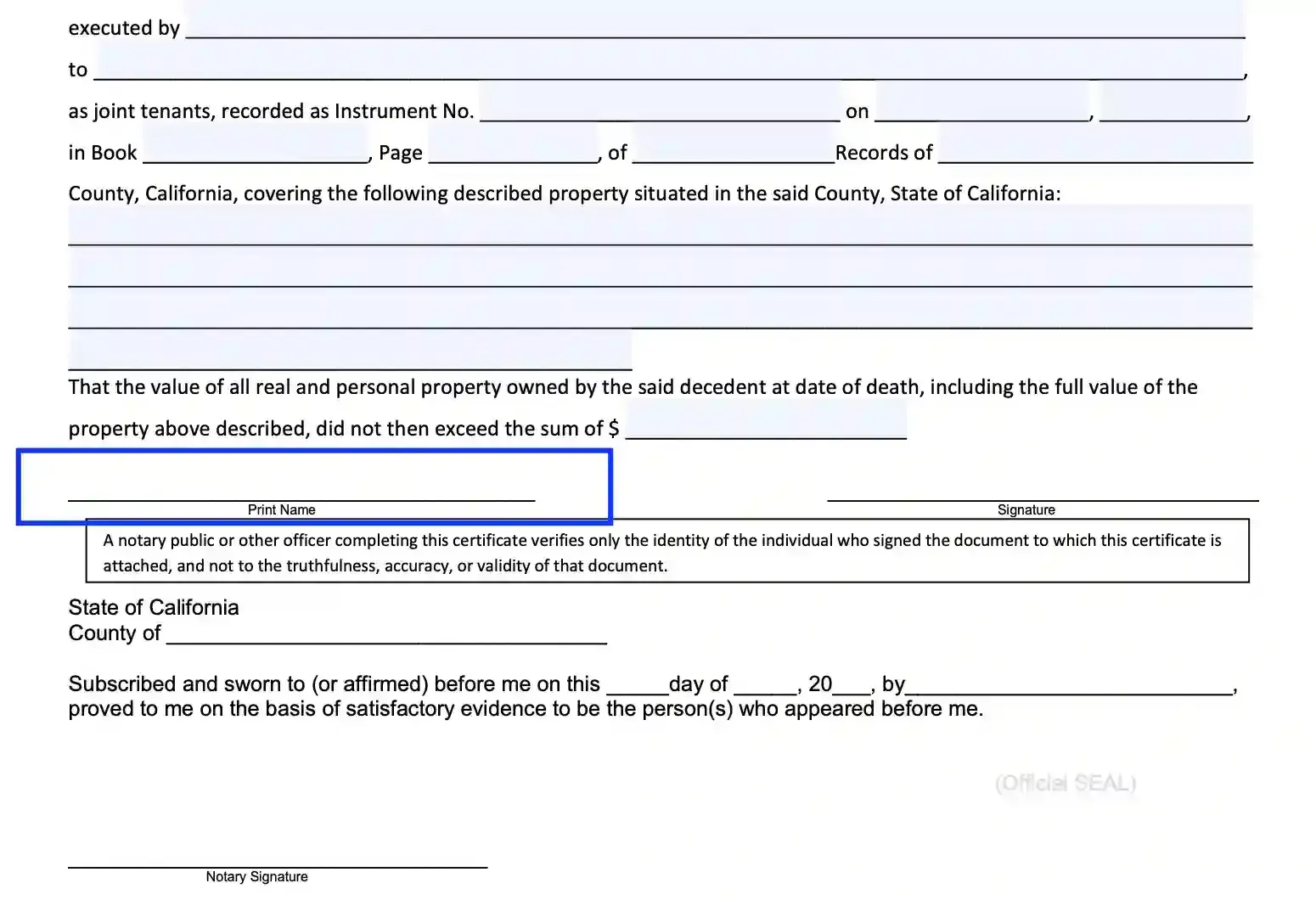Click the 'executed by' input field
This screenshot has height=900, width=1316.
[715, 20]
